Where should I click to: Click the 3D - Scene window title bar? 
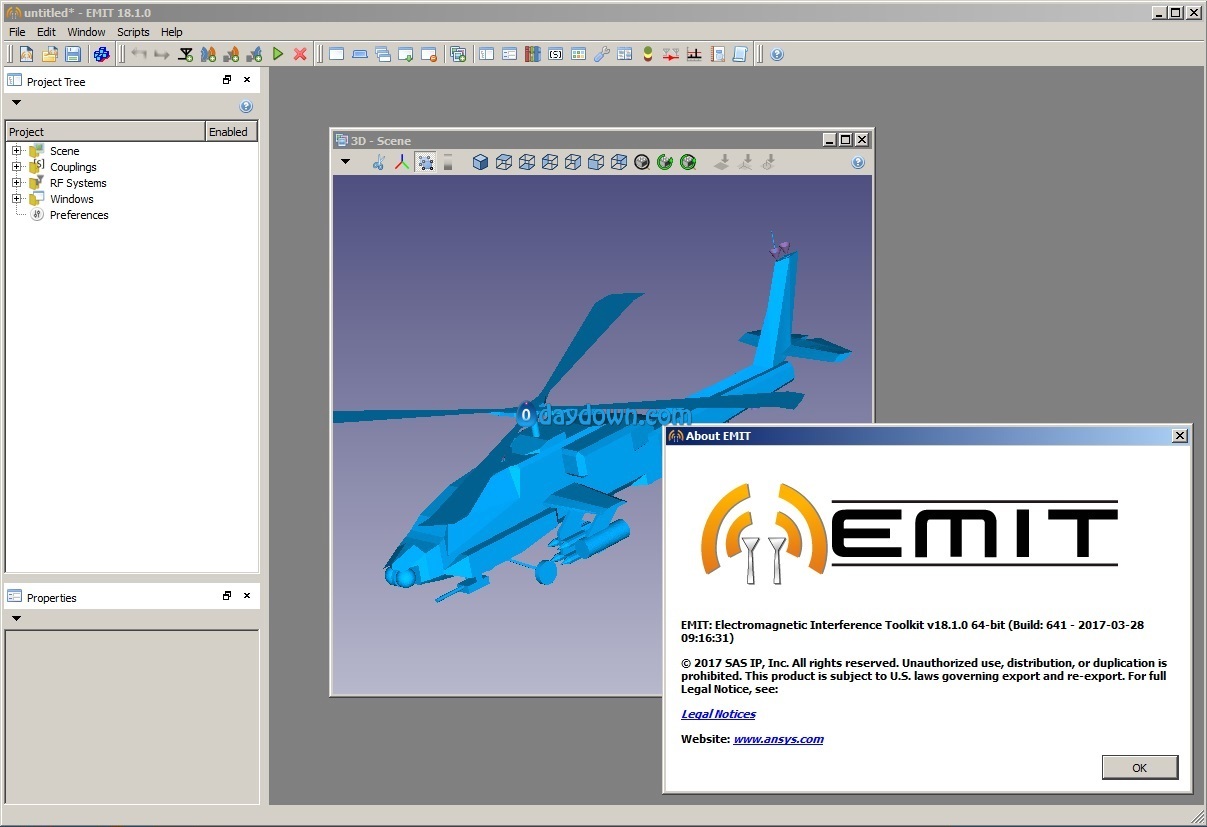coord(600,140)
